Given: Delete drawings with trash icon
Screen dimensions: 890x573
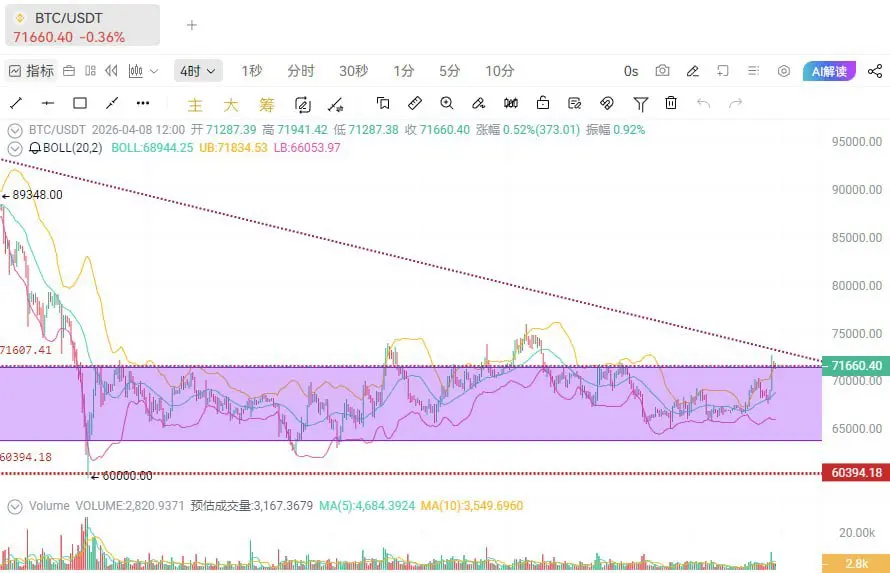Looking at the screenshot, I should tap(671, 103).
